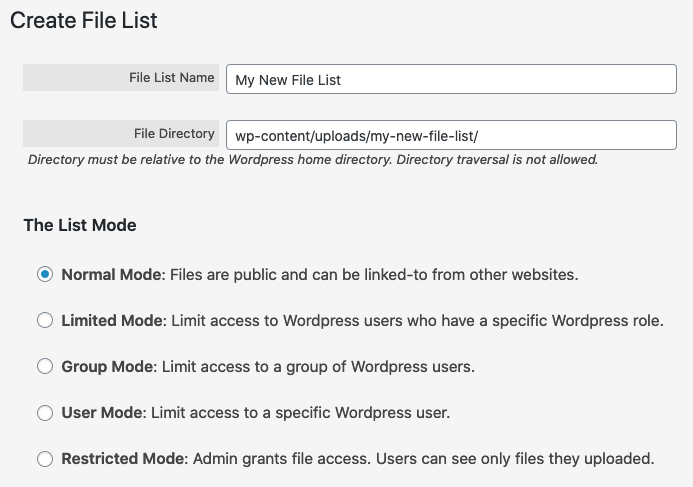Click the 'Create File List' page heading

pyautogui.click(x=84, y=20)
